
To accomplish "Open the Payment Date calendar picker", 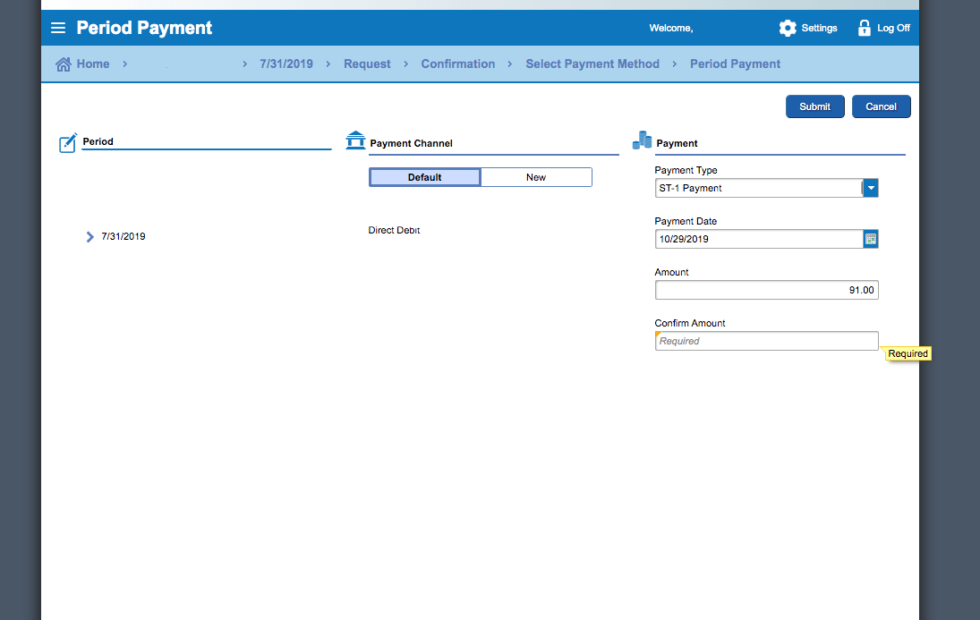I will click(x=871, y=239).
